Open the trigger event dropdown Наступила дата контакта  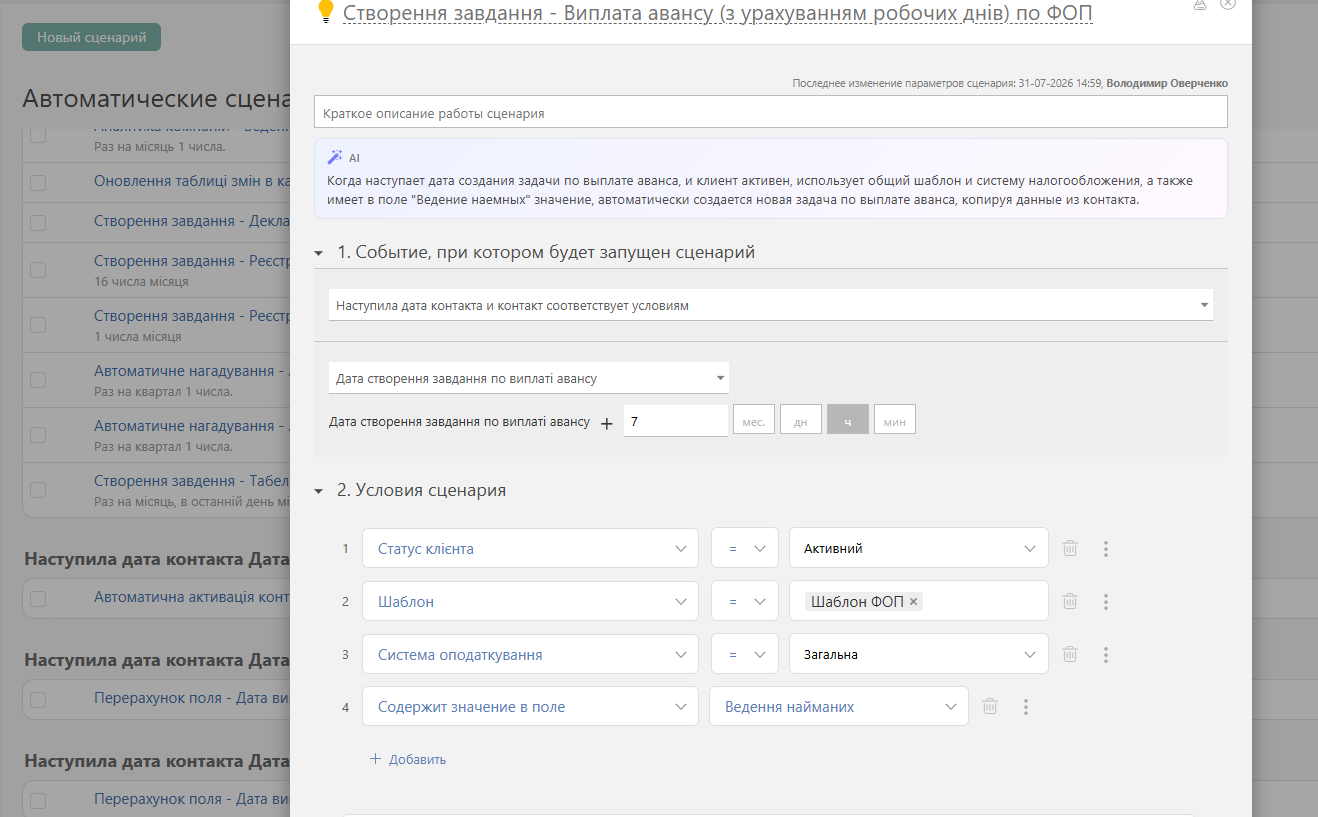click(771, 305)
